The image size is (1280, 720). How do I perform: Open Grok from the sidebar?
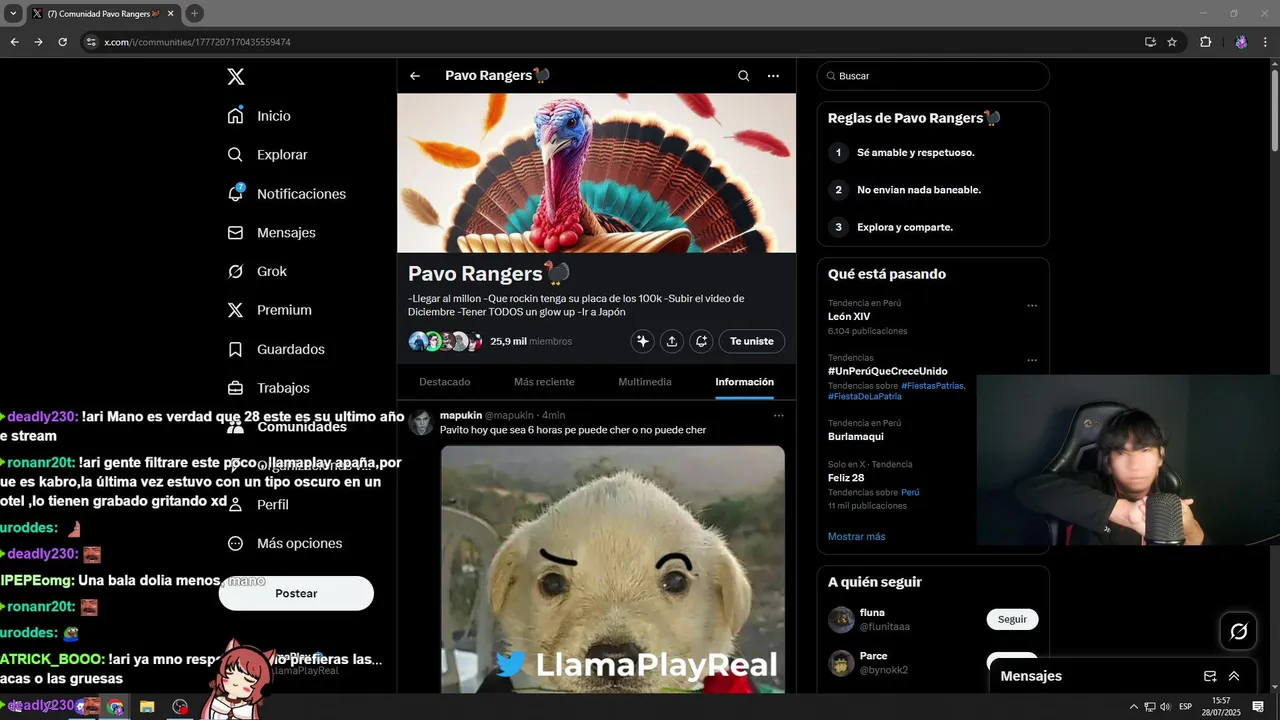point(256,271)
